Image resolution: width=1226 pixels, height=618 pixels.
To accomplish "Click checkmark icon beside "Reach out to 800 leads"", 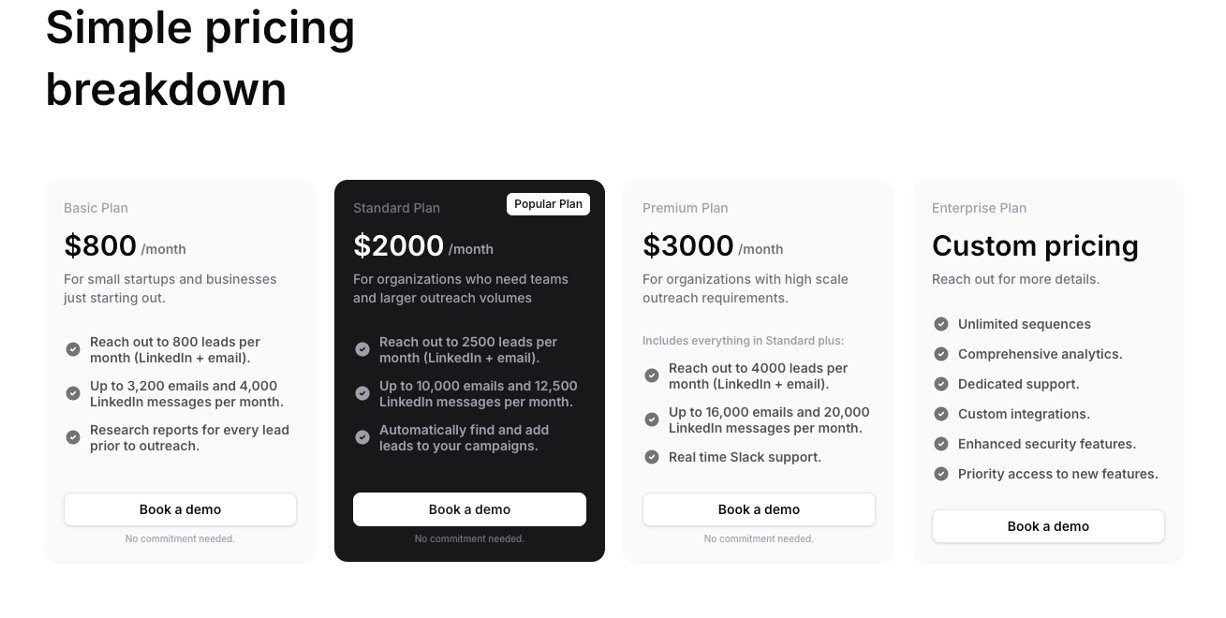I will point(73,349).
